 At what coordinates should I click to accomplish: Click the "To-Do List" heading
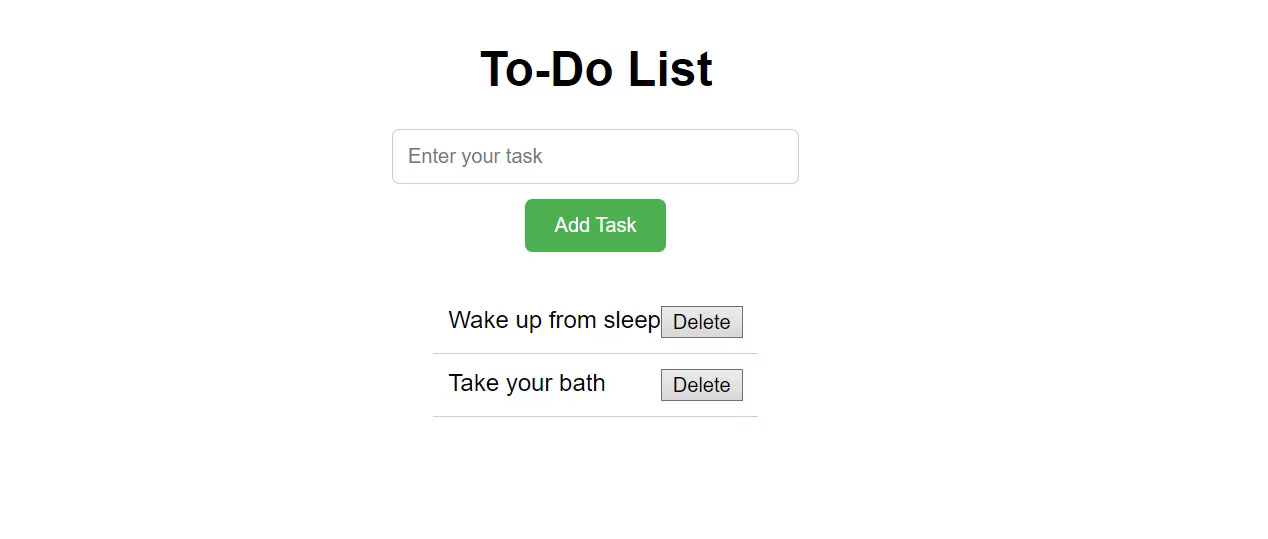click(x=596, y=69)
